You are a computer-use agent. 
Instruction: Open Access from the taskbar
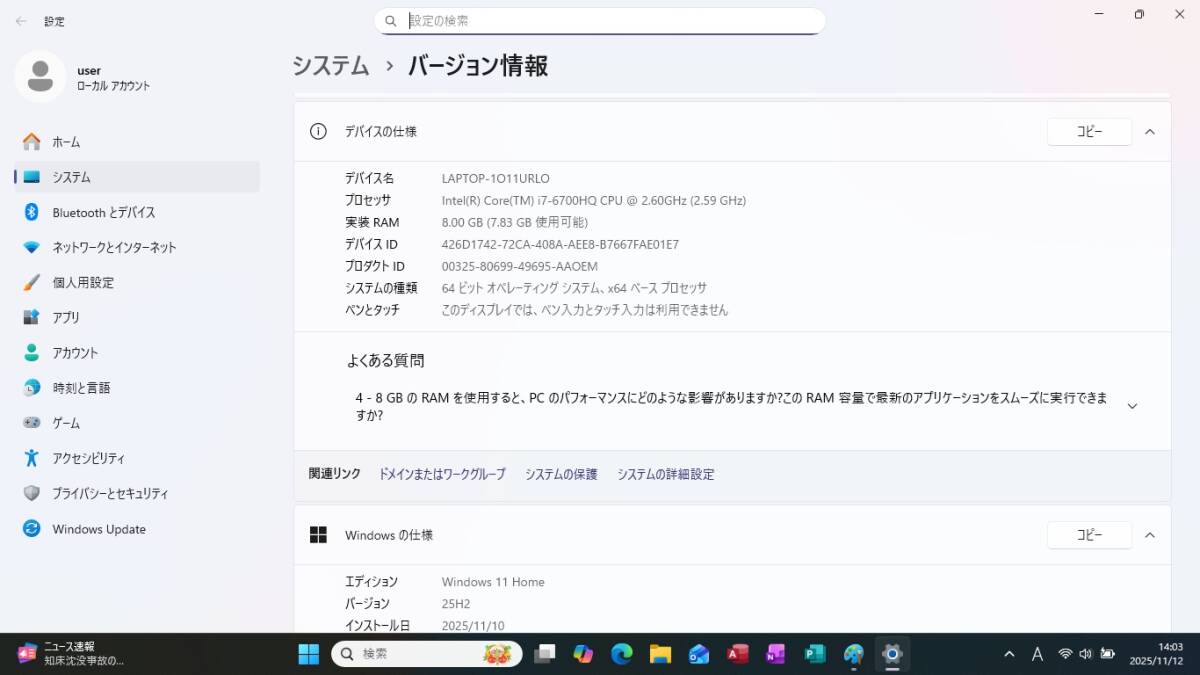point(738,654)
